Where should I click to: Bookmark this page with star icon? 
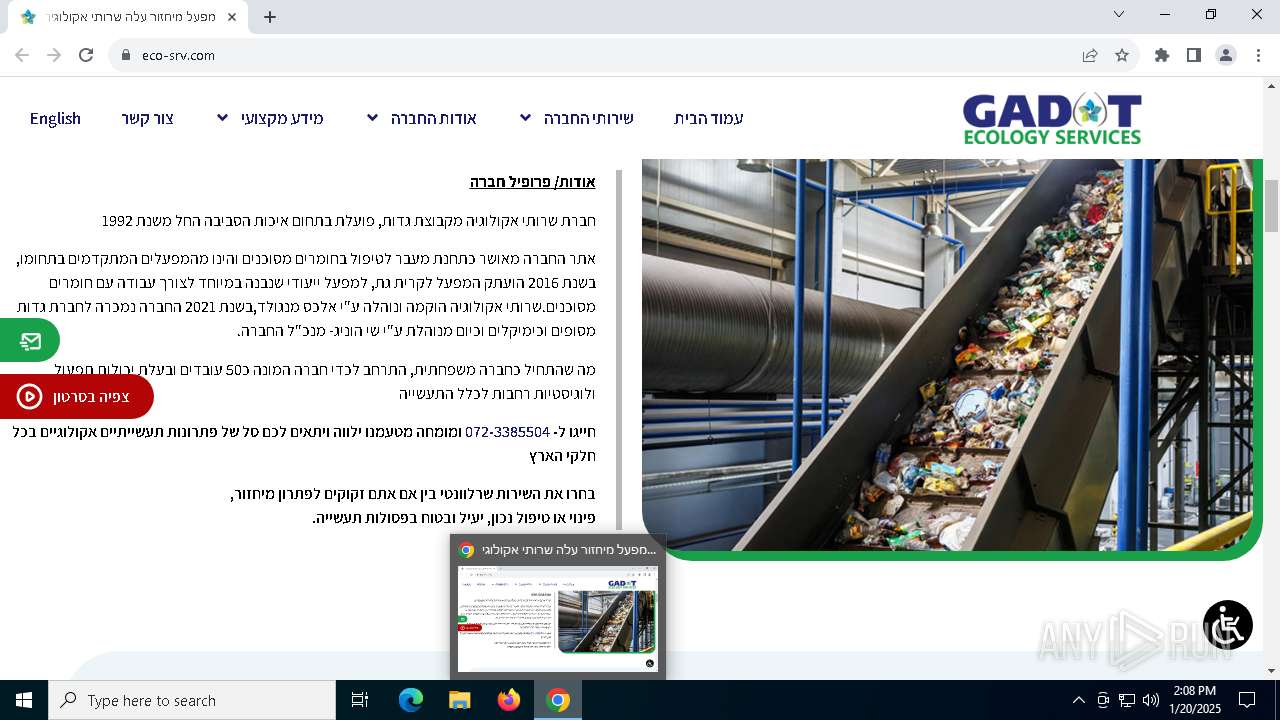(1122, 55)
